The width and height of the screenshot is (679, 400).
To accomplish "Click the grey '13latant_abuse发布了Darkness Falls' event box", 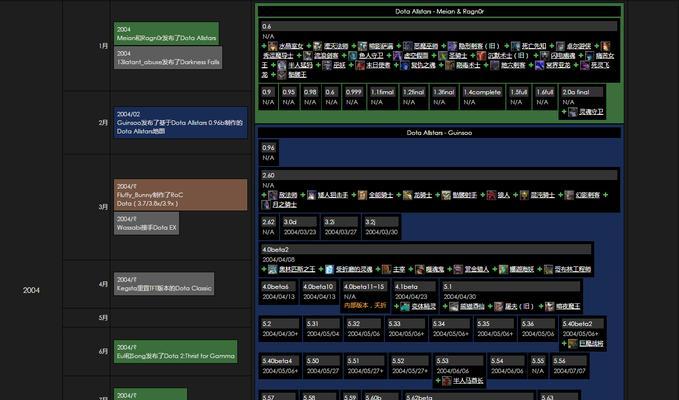I will [168, 58].
